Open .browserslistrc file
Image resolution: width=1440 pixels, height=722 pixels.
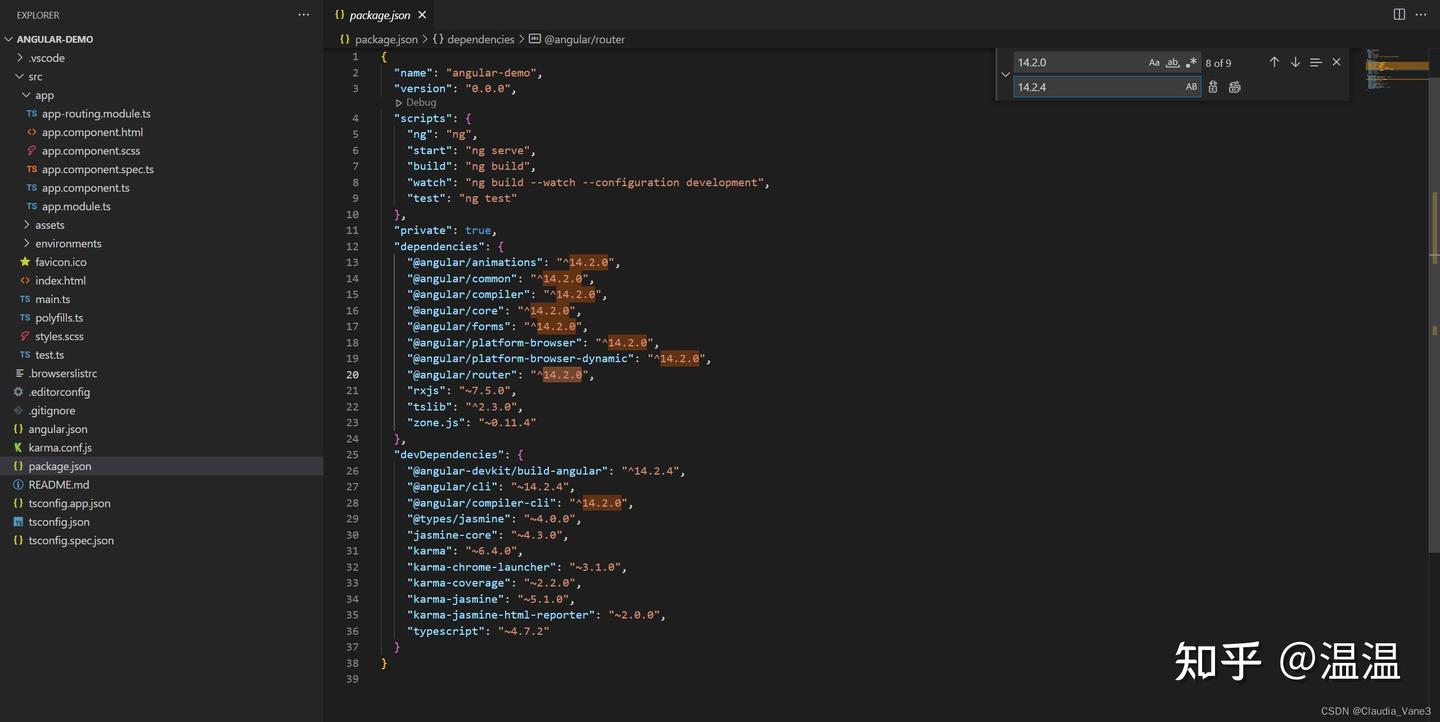coord(161,373)
